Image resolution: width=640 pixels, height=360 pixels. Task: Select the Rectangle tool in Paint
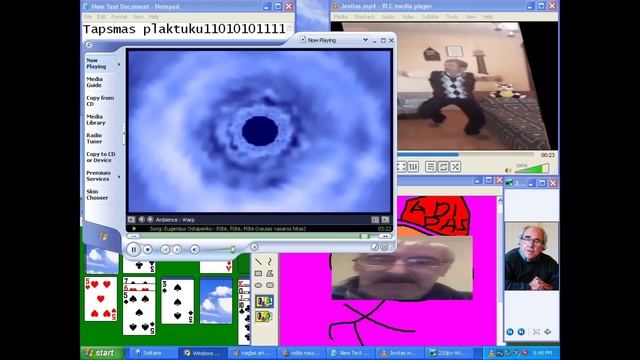tap(258, 273)
